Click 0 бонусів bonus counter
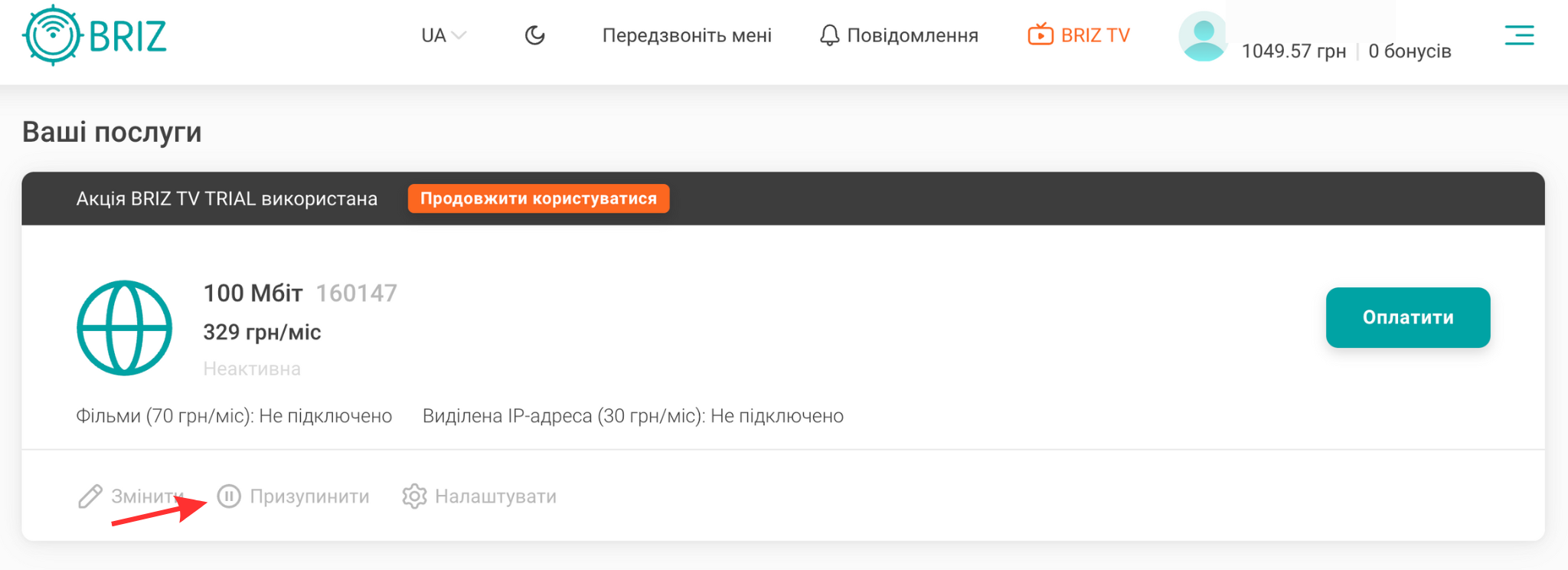 pos(1410,51)
